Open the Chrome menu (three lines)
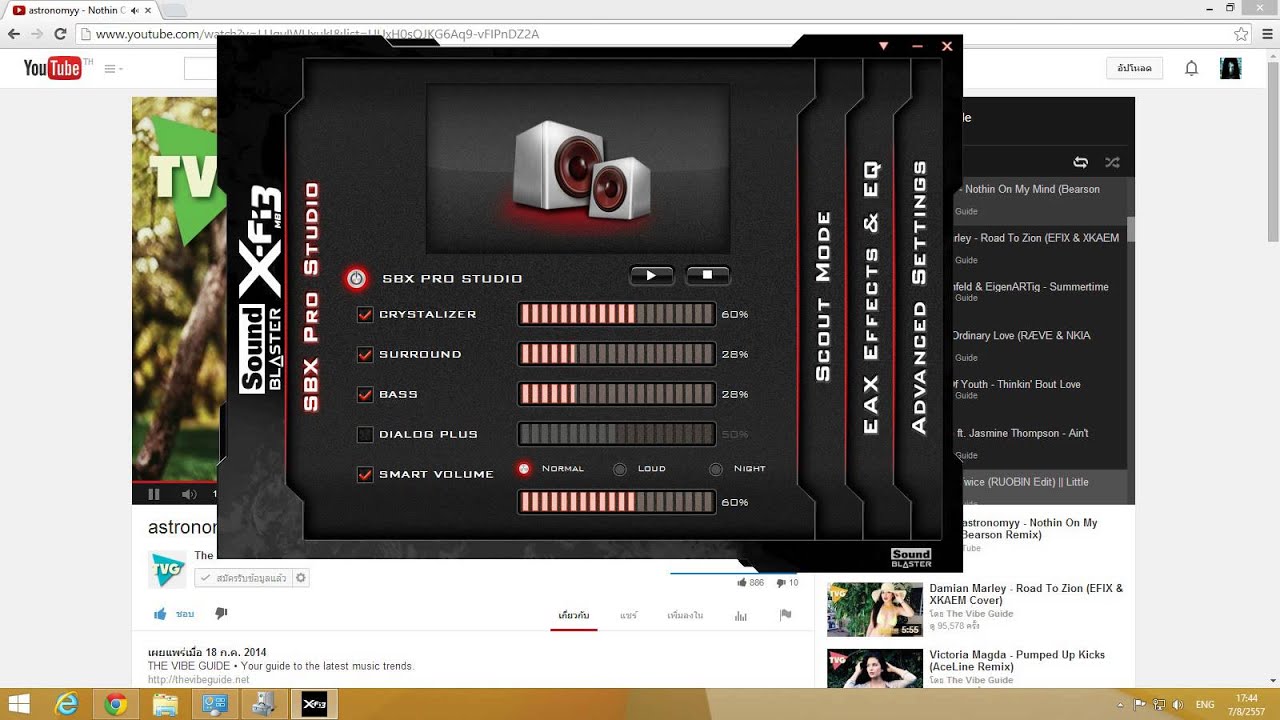 point(1266,34)
